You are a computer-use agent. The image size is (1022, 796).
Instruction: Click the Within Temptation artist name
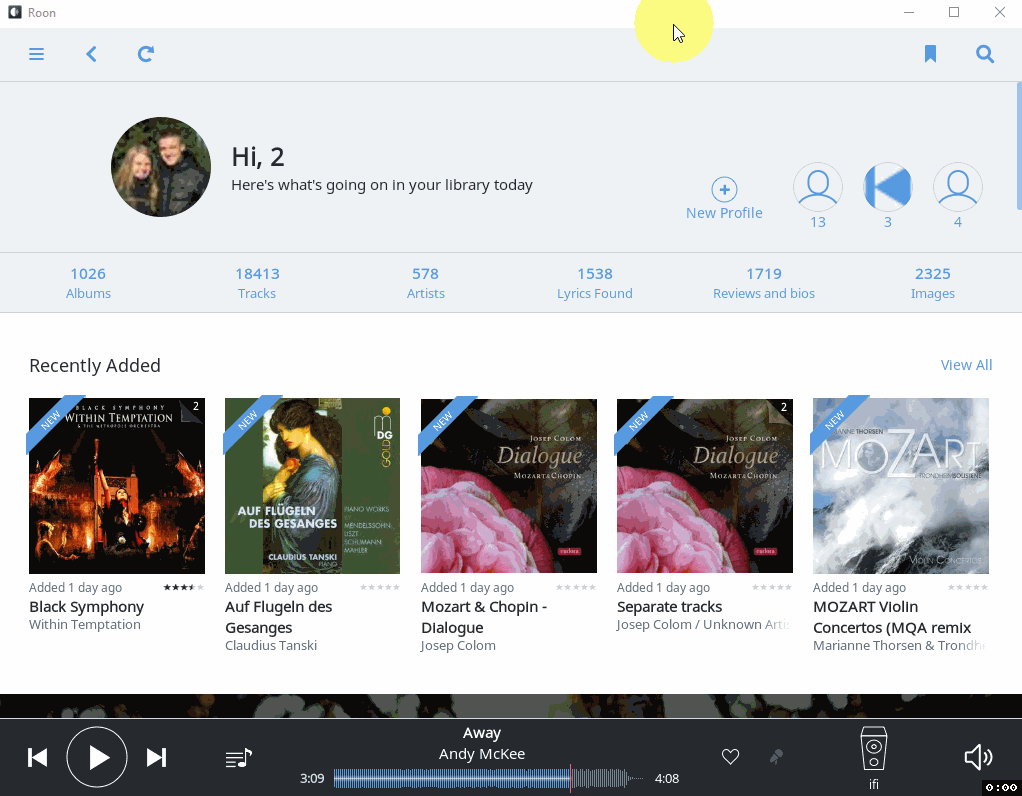(x=85, y=625)
